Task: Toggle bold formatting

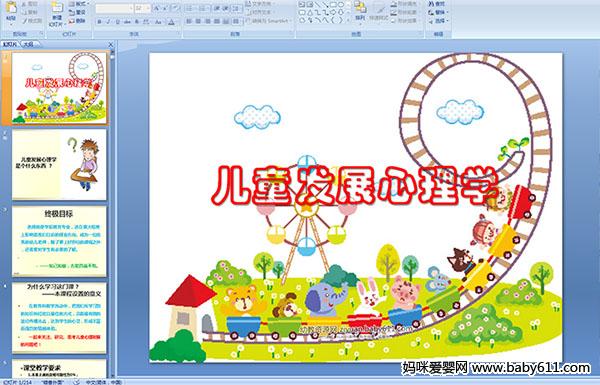Action: tap(100, 22)
